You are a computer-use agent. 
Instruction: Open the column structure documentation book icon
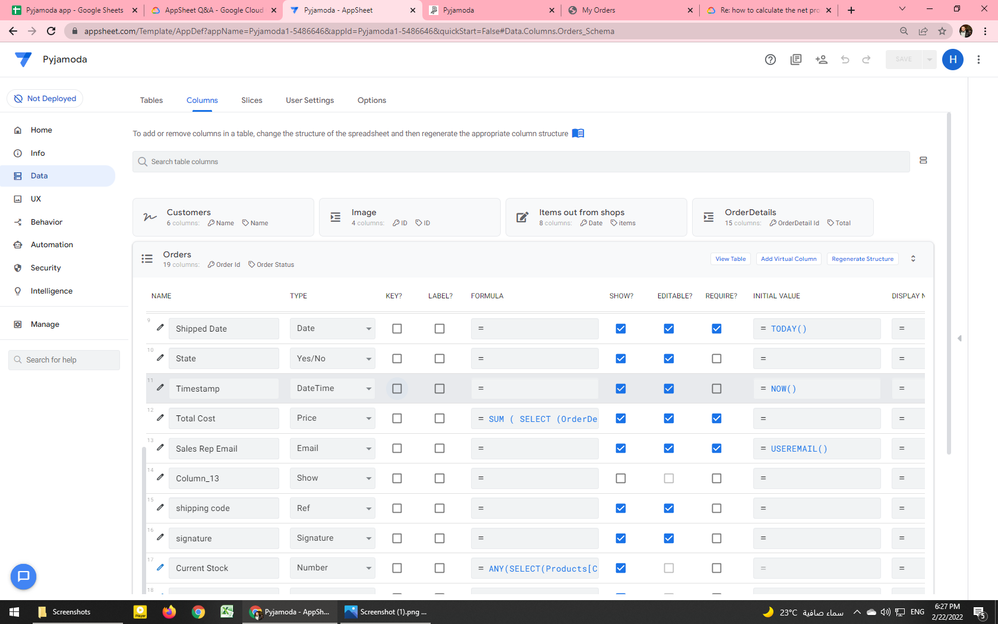[578, 133]
